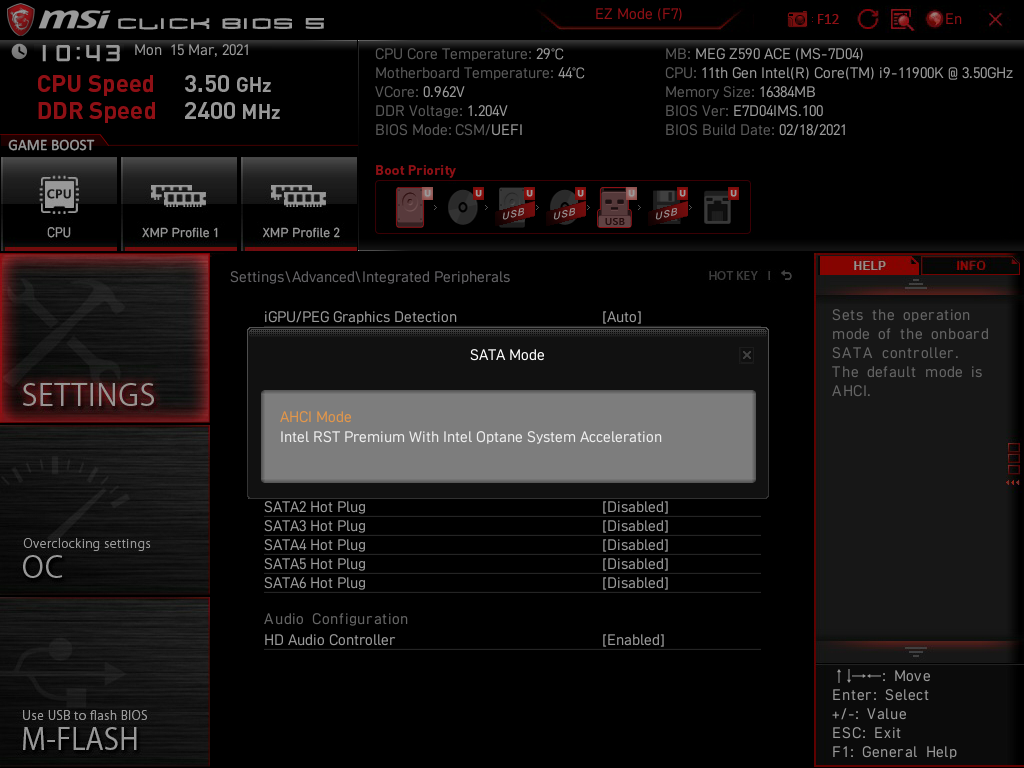1024x768 pixels.
Task: Click the help panel top scroll handle
Action: 916,283
